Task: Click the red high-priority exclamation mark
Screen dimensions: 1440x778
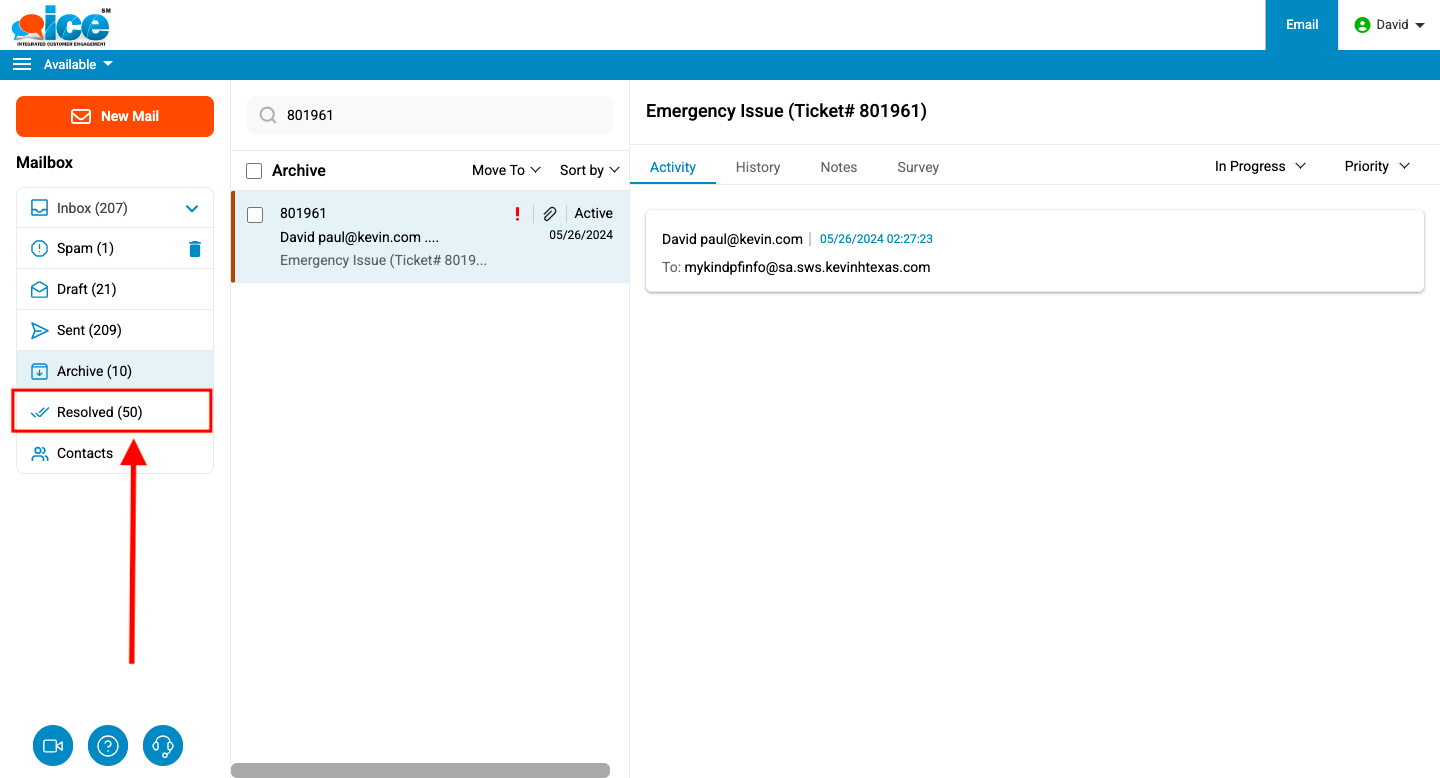Action: [x=517, y=214]
